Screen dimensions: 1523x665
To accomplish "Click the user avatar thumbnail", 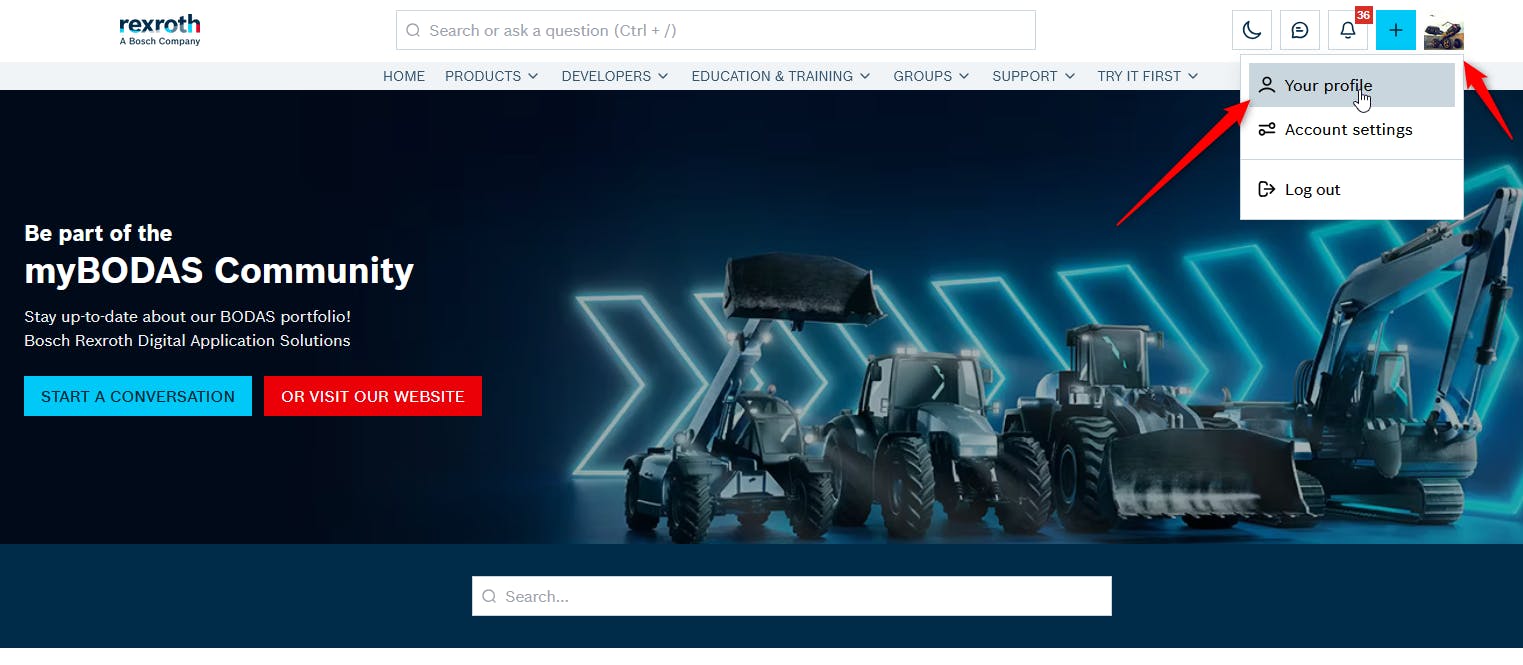I will pos(1444,31).
